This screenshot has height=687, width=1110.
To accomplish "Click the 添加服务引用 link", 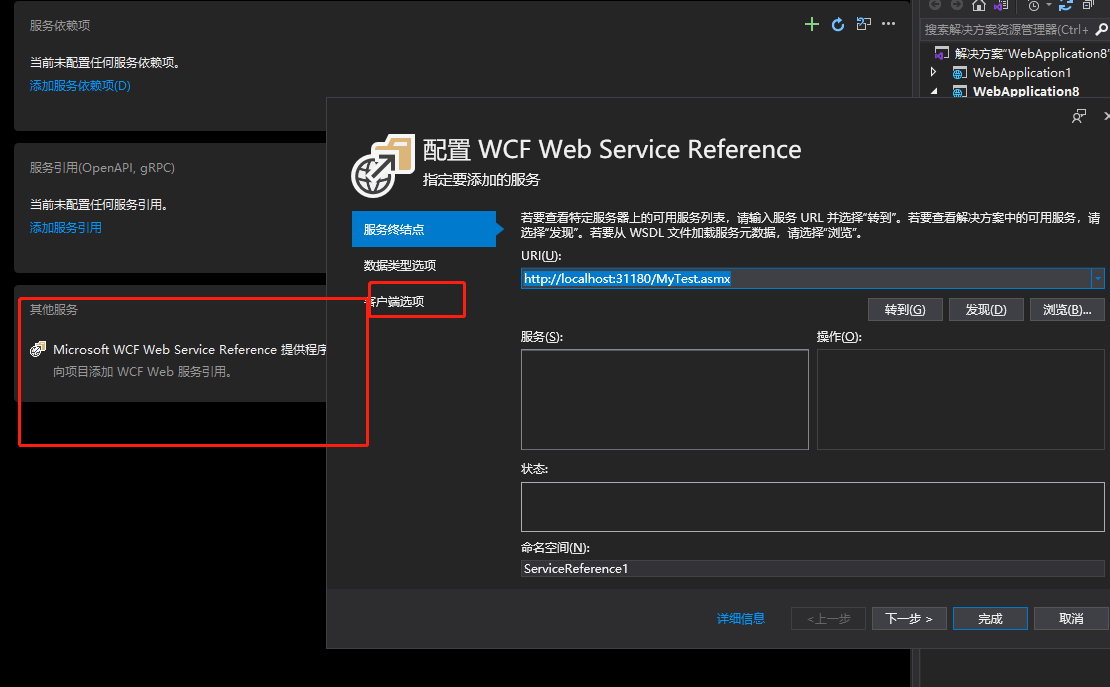I will [65, 227].
